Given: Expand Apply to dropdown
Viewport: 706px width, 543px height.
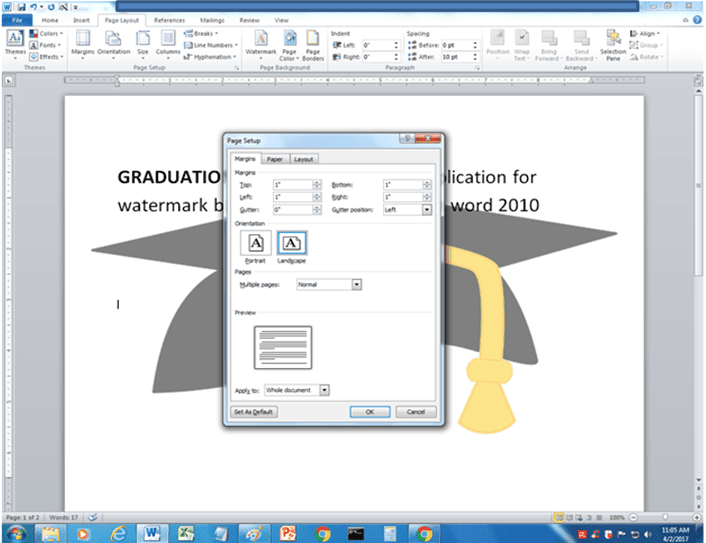Looking at the screenshot, I should coord(325,390).
